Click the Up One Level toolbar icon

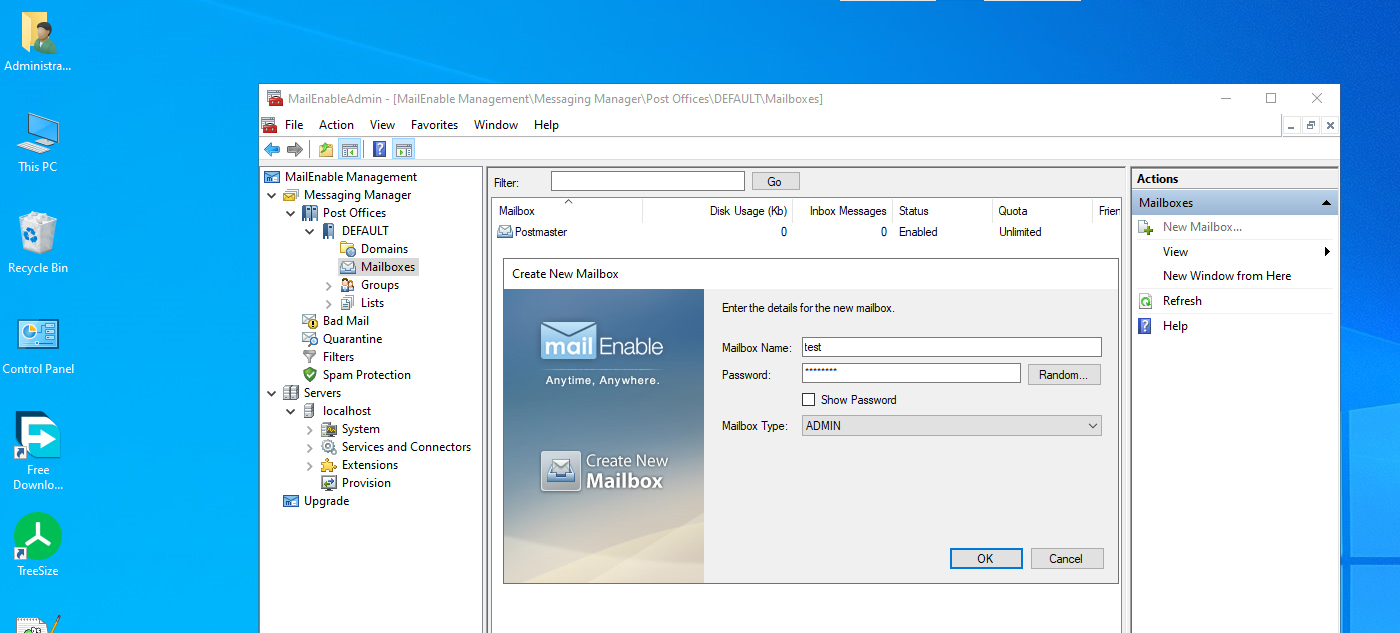pos(326,150)
